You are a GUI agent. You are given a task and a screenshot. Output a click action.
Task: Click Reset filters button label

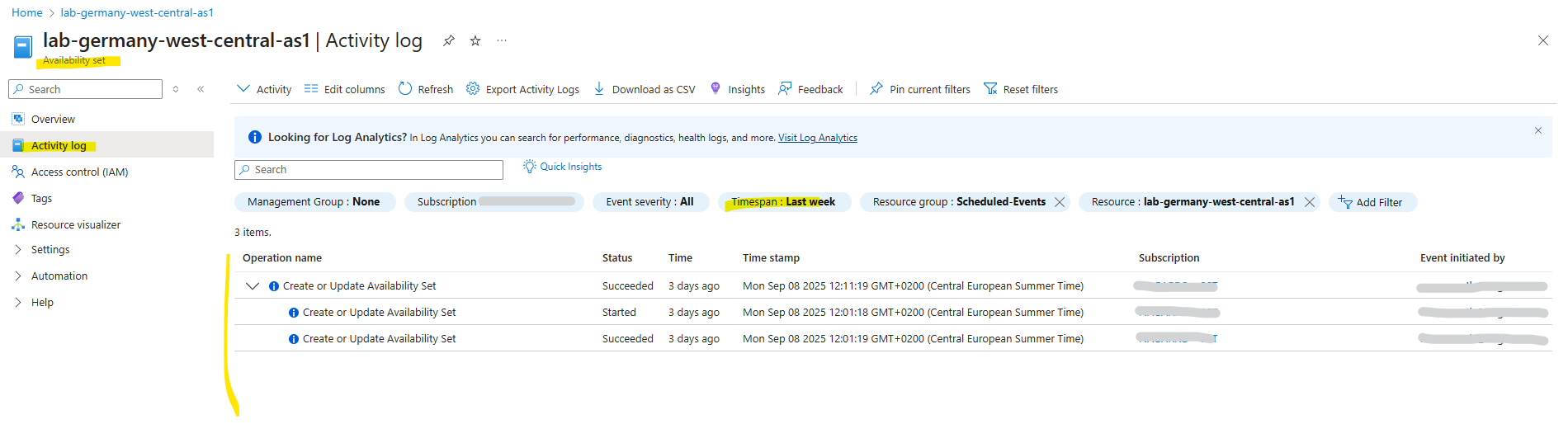[x=1031, y=89]
